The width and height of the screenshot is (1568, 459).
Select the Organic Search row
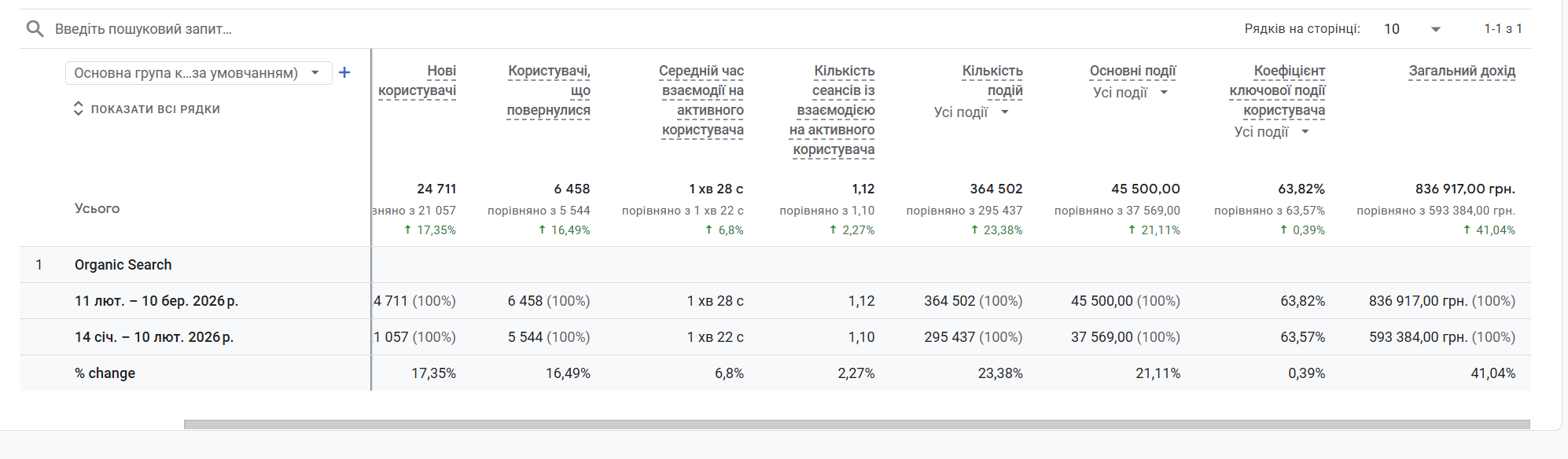(x=123, y=265)
